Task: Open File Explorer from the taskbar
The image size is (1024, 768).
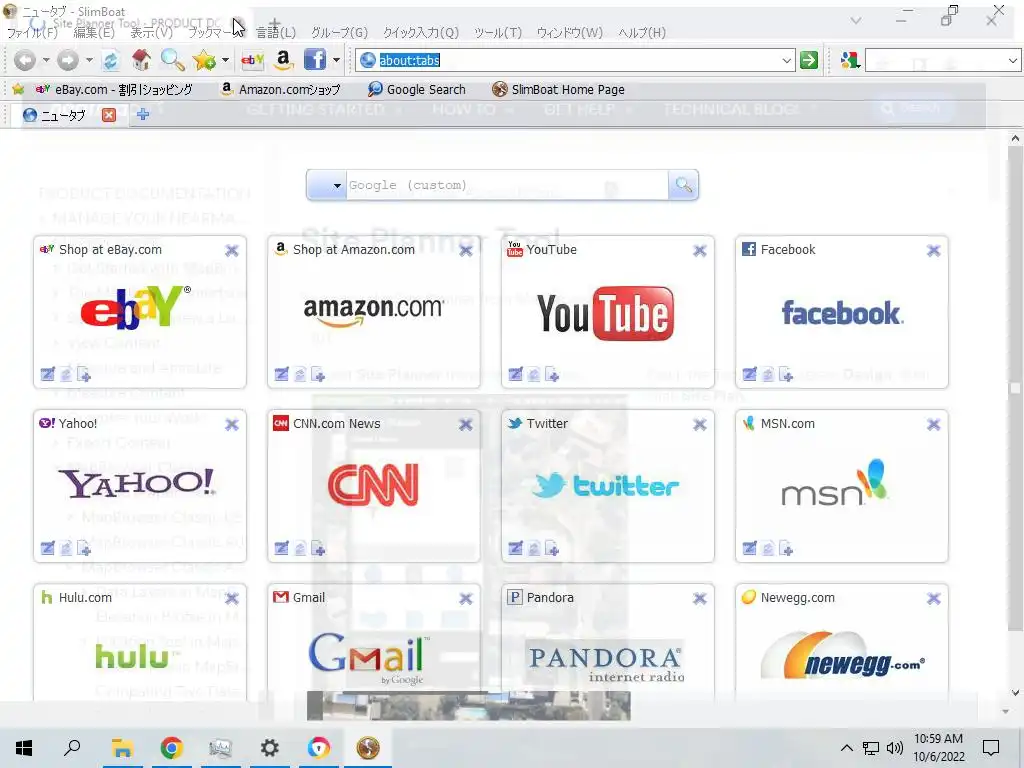Action: pyautogui.click(x=122, y=748)
